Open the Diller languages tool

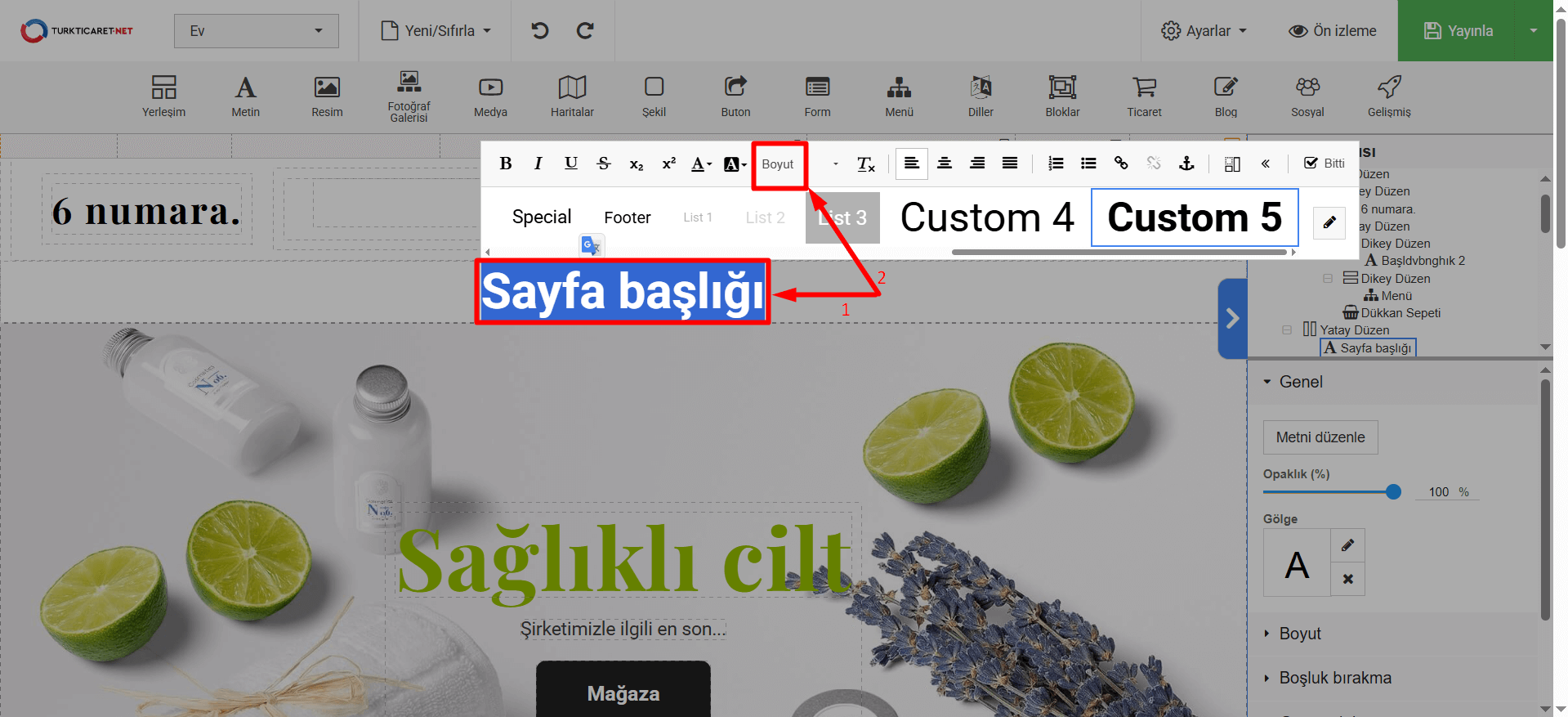pos(981,96)
